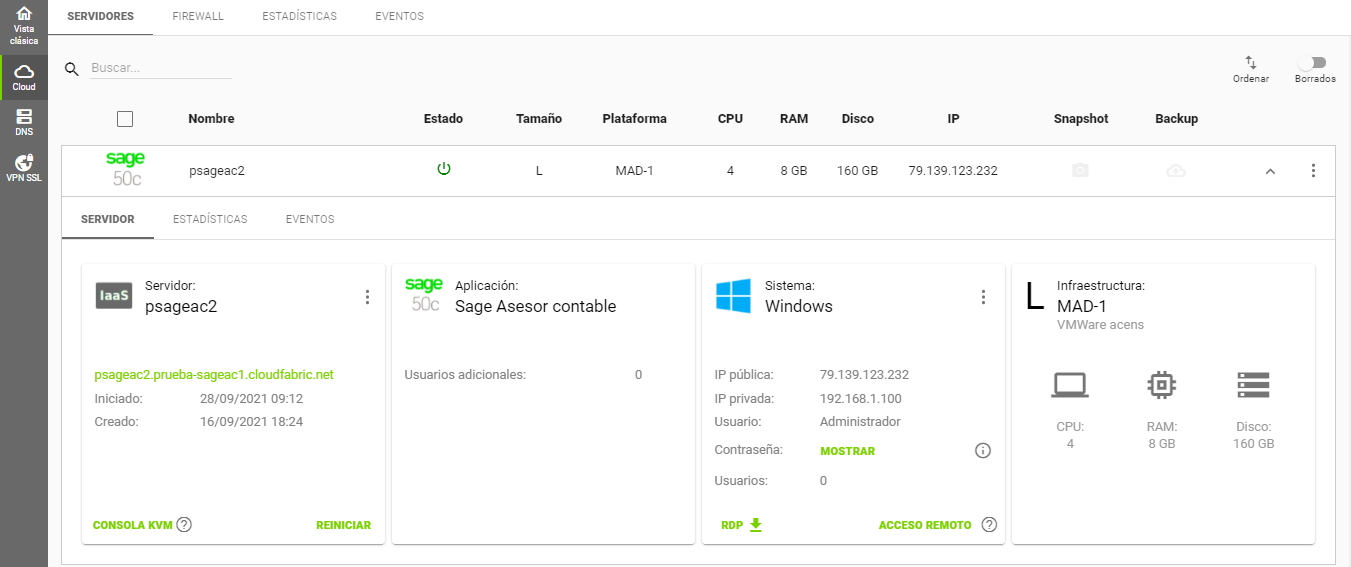This screenshot has height=567, width=1351.
Task: Click the Buscar search field
Action: tap(161, 69)
